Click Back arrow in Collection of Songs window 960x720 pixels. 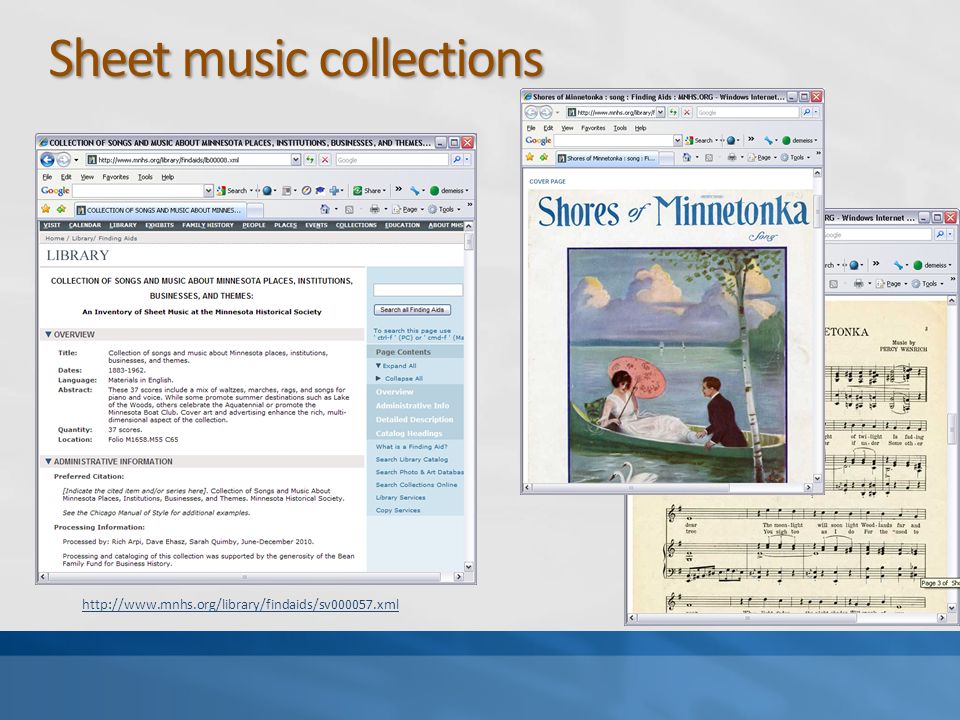click(47, 160)
